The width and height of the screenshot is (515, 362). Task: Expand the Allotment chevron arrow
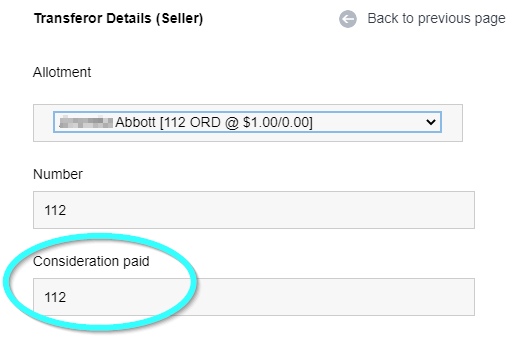[x=431, y=122]
